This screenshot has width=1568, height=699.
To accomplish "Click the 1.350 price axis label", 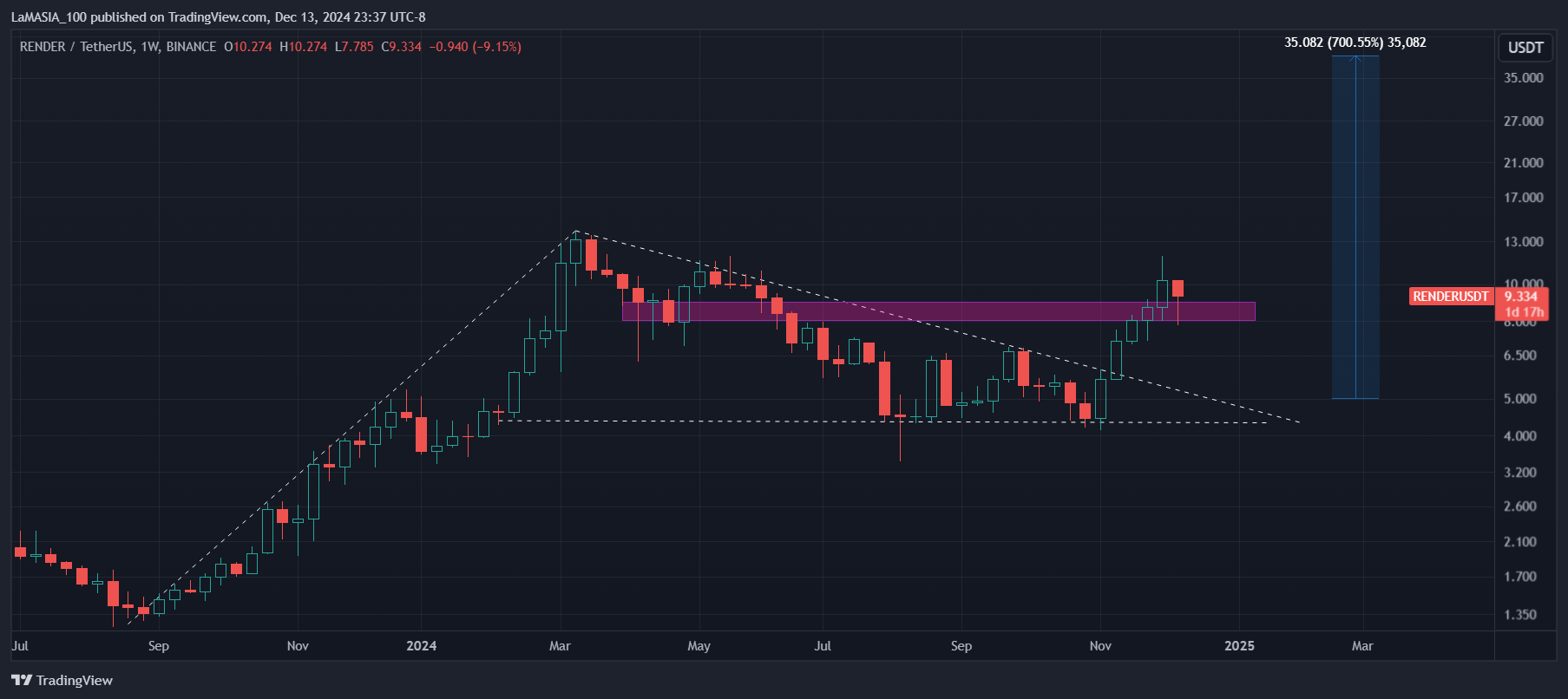I will (x=1519, y=615).
